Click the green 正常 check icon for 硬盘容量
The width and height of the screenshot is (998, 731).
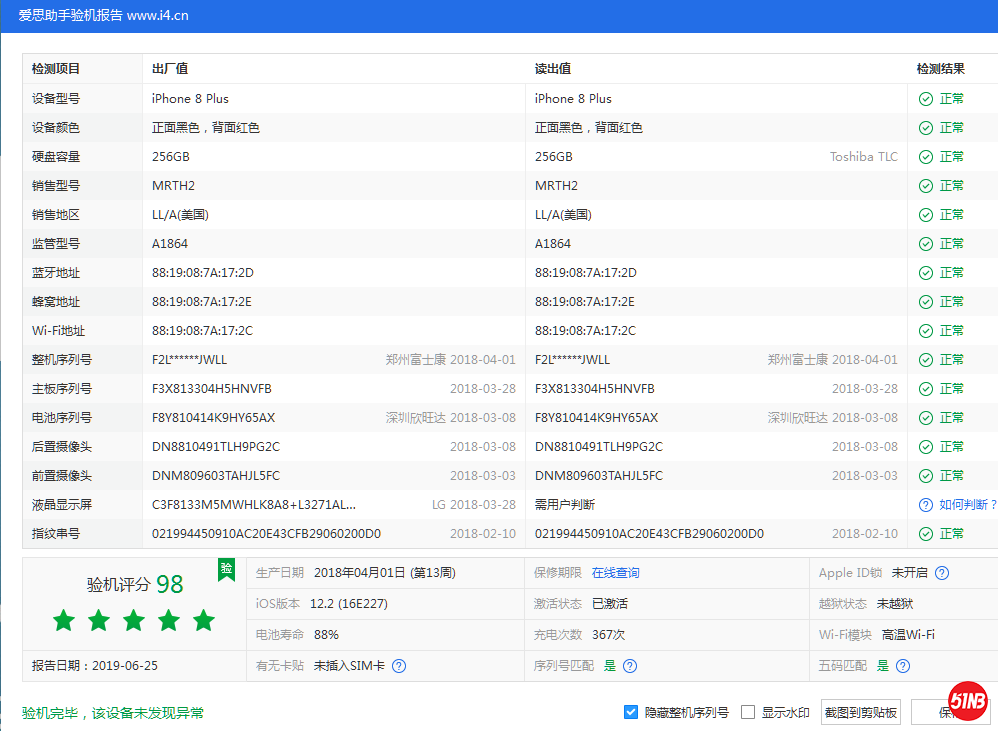pos(925,156)
